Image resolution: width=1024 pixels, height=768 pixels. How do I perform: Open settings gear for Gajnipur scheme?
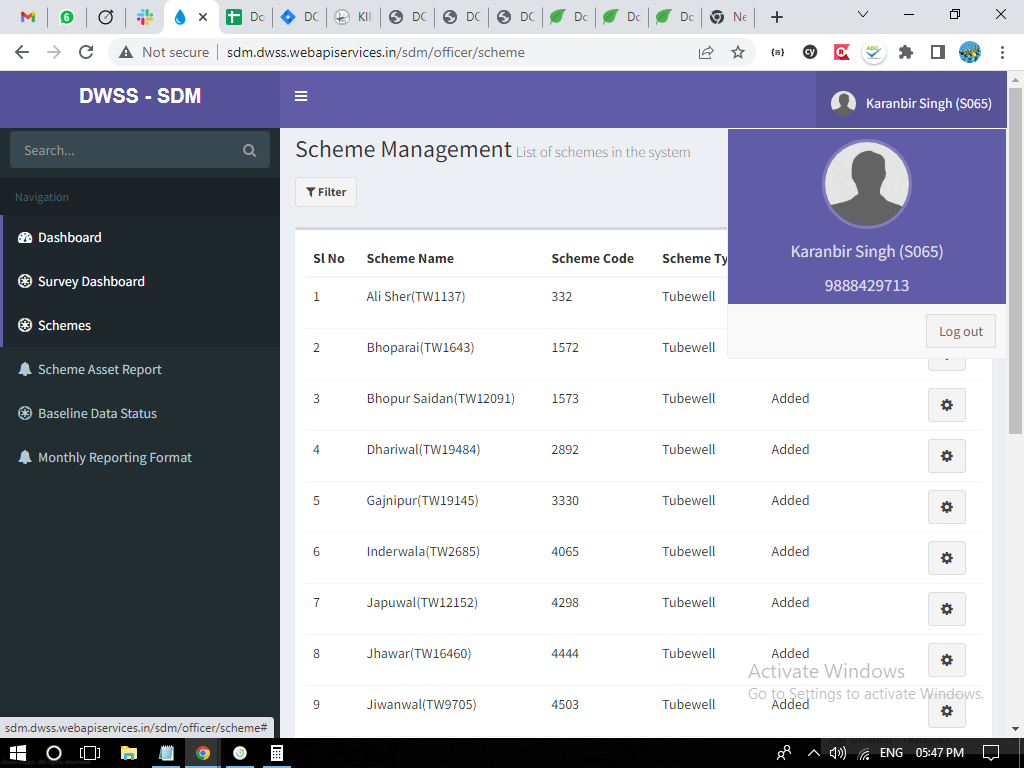pyautogui.click(x=946, y=507)
